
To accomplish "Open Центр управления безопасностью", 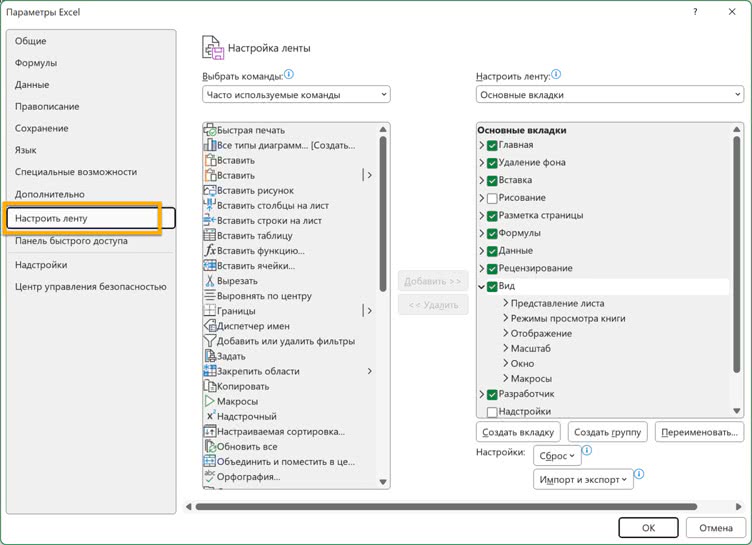I will [x=91, y=287].
